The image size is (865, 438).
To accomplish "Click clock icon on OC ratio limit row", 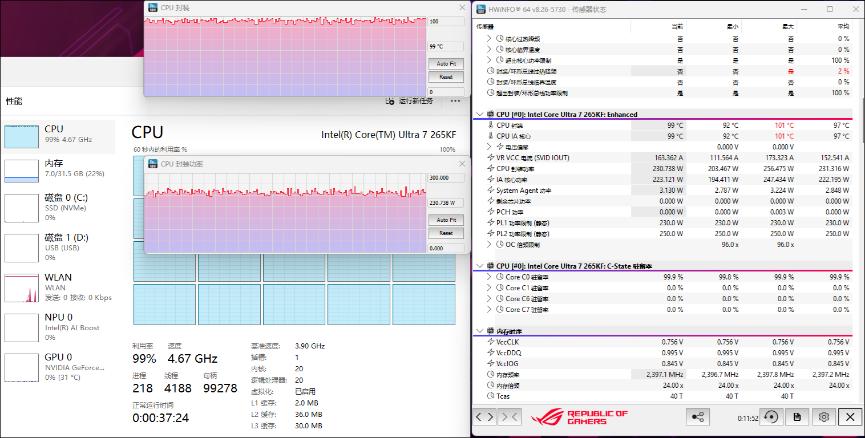I will pos(500,244).
